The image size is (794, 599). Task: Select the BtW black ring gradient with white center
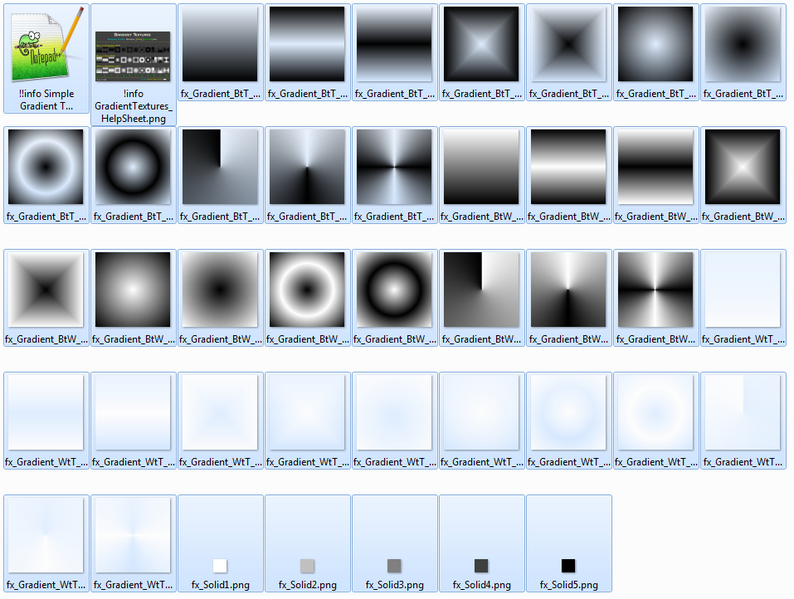coord(394,298)
